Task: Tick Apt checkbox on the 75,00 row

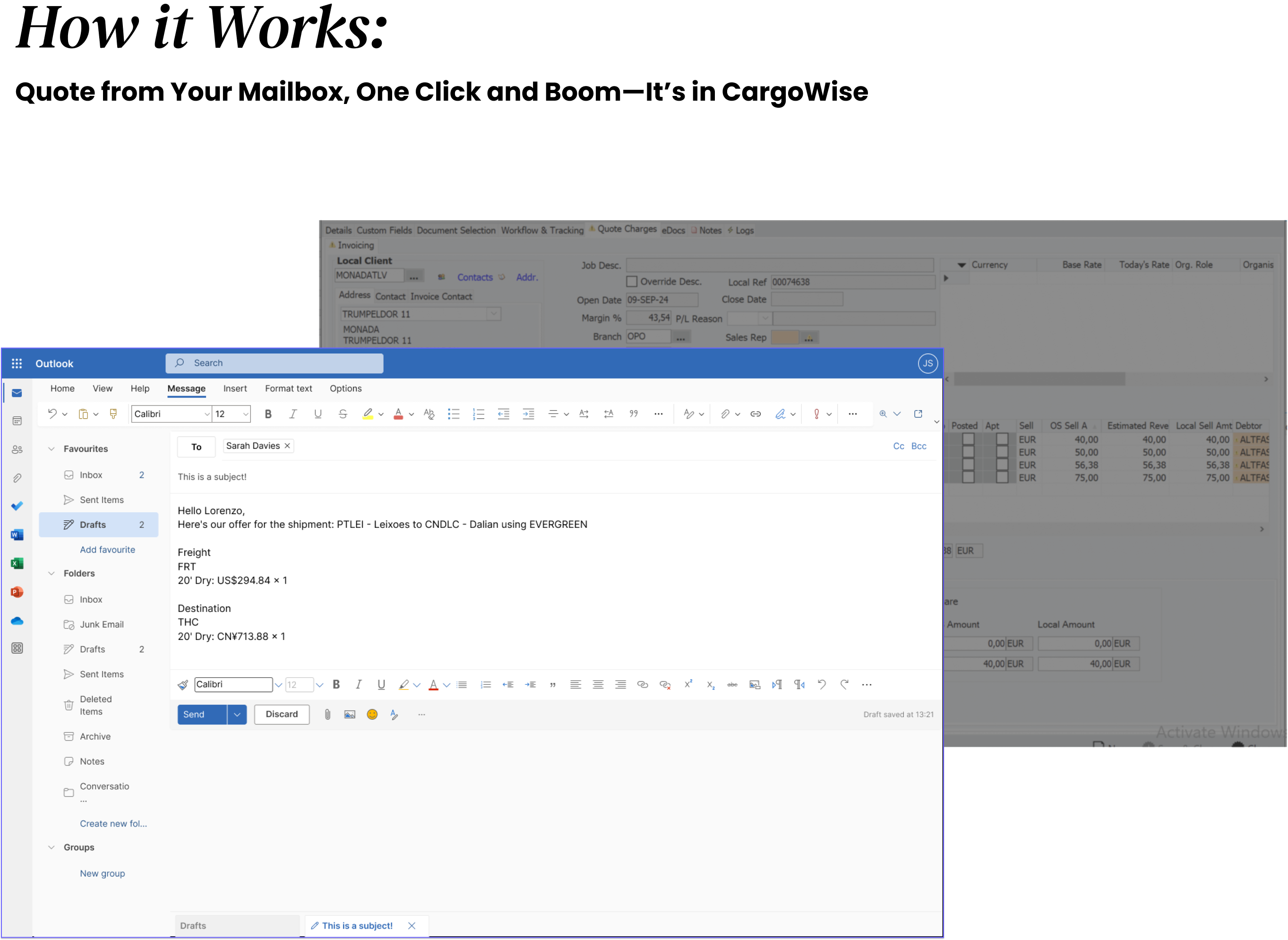Action: (x=1003, y=478)
